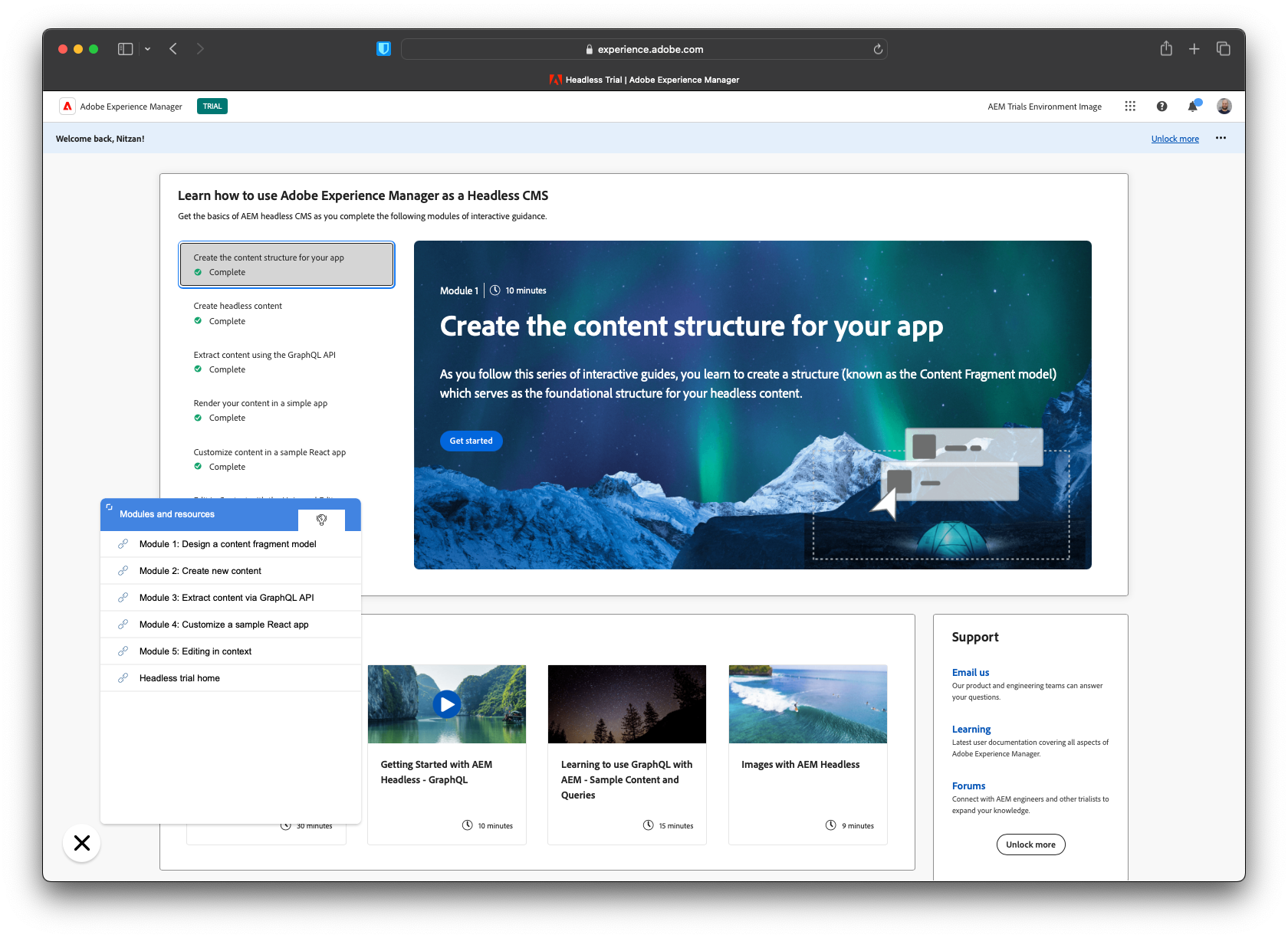Open the Forums support link
Viewport: 1288px width, 938px height.
coord(968,785)
